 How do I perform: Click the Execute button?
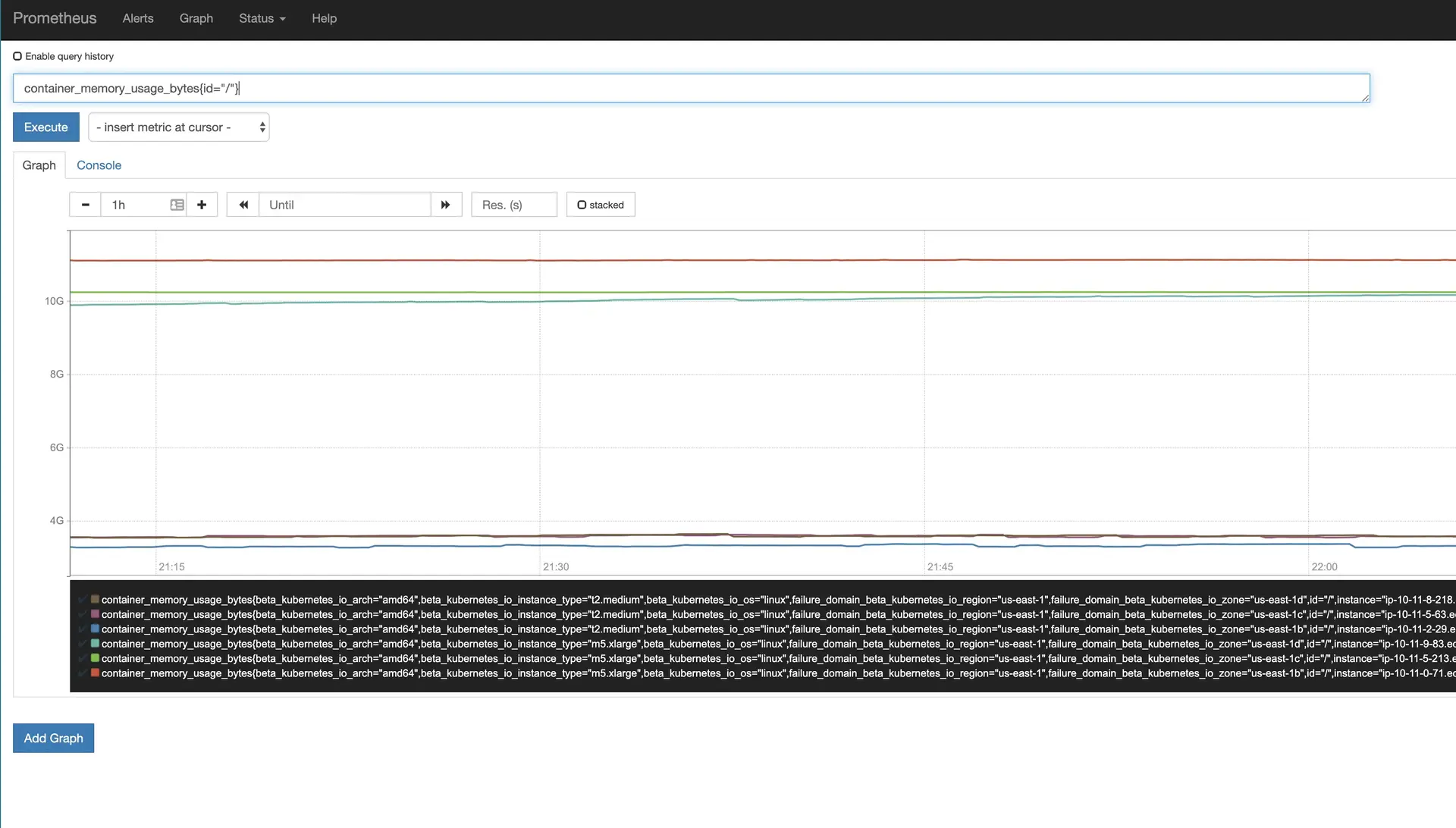(x=46, y=127)
